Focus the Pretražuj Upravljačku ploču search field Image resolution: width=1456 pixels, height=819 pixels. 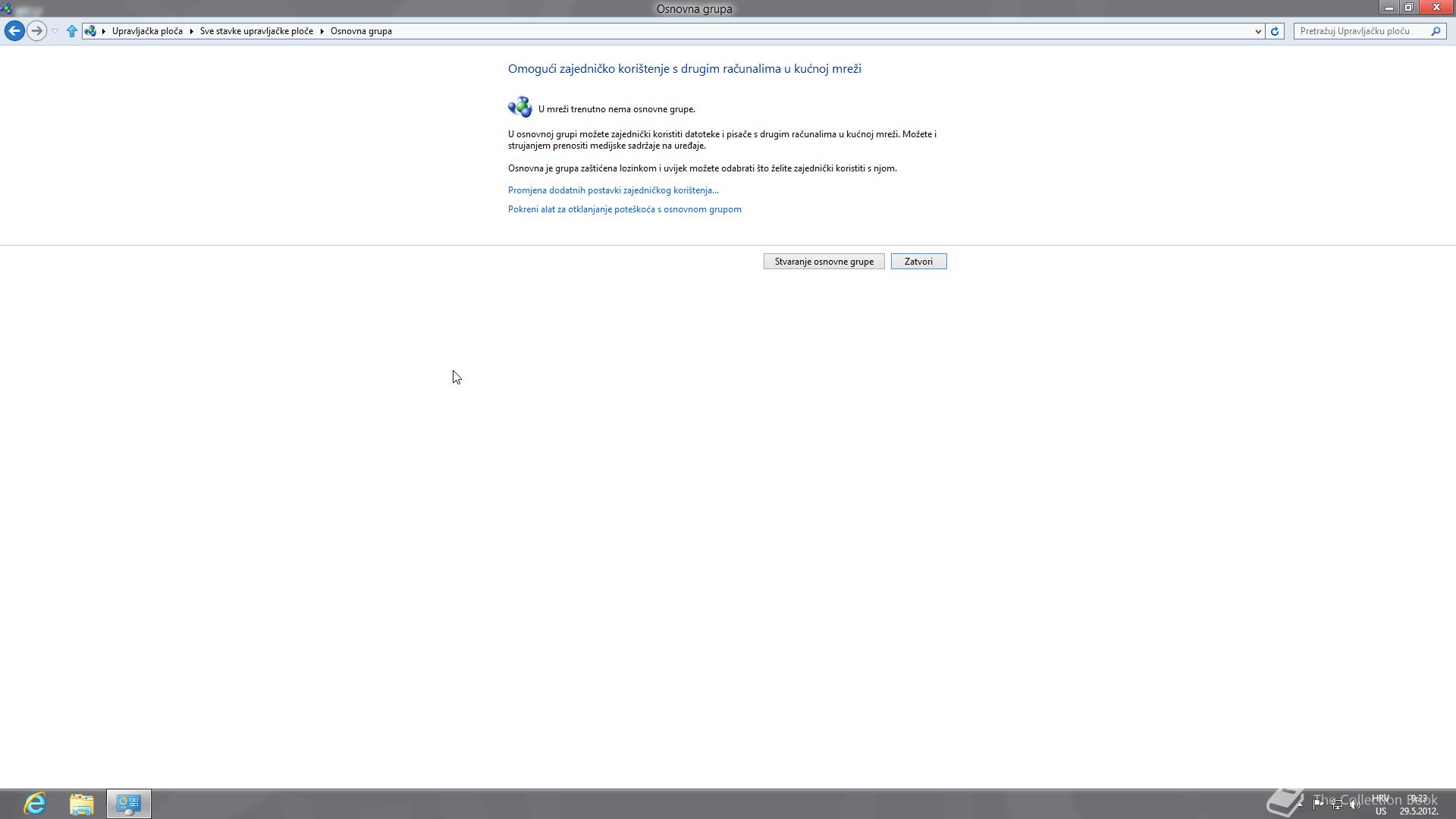click(1361, 31)
